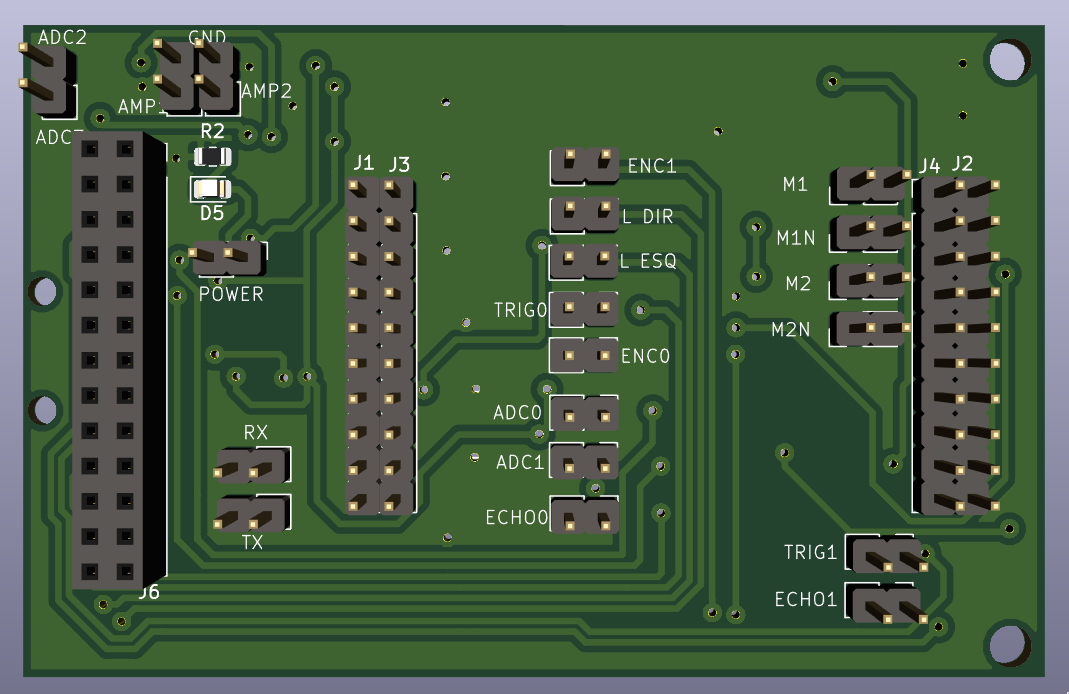
Task: Click the GND silkscreen label
Action: (207, 36)
